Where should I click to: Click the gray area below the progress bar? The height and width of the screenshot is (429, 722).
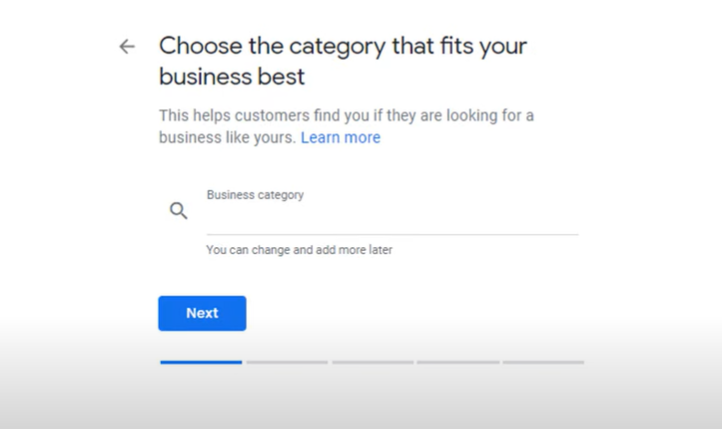360,400
